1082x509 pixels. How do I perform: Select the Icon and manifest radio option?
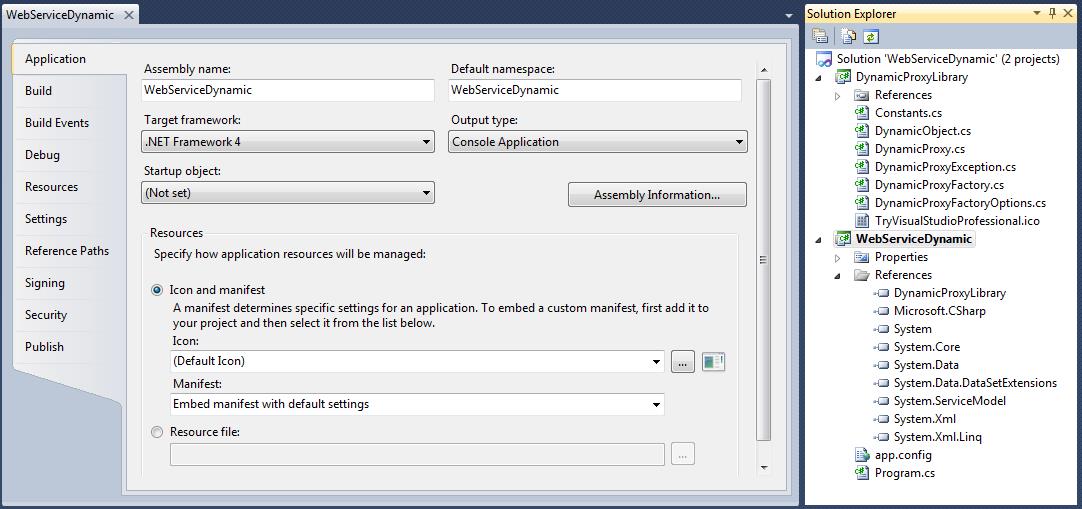[157, 290]
